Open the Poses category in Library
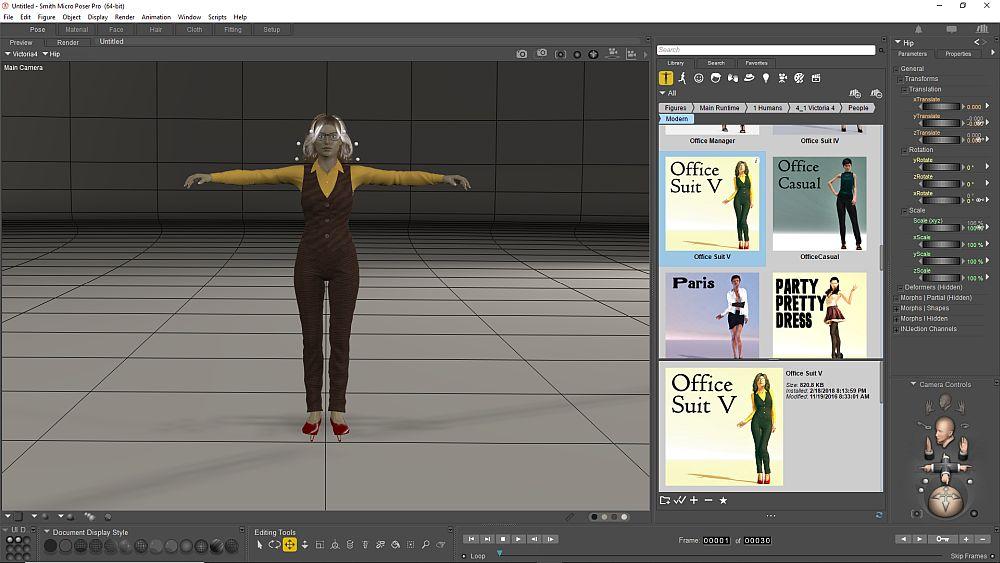The width and height of the screenshot is (1000, 563). pyautogui.click(x=682, y=78)
